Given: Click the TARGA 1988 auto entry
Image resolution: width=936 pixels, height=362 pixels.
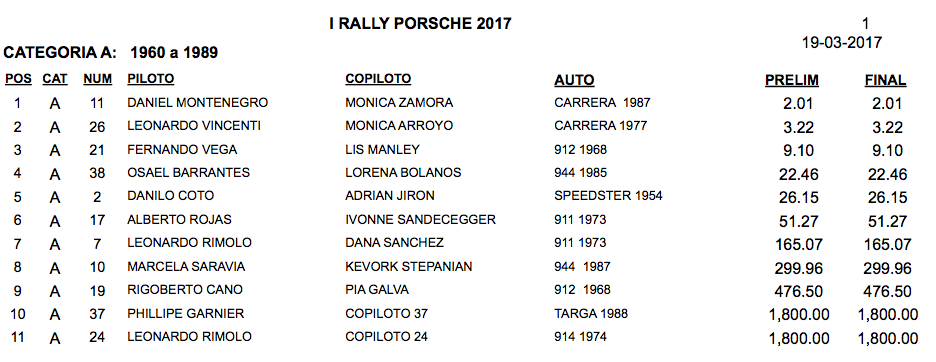Looking at the screenshot, I should coord(591,314).
